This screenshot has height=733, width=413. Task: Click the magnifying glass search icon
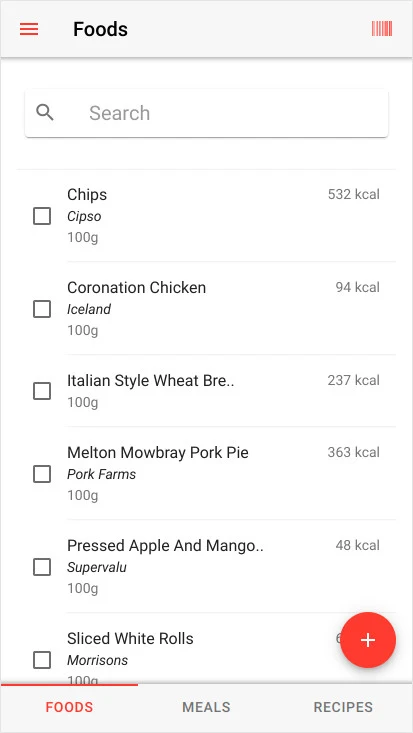click(x=45, y=113)
